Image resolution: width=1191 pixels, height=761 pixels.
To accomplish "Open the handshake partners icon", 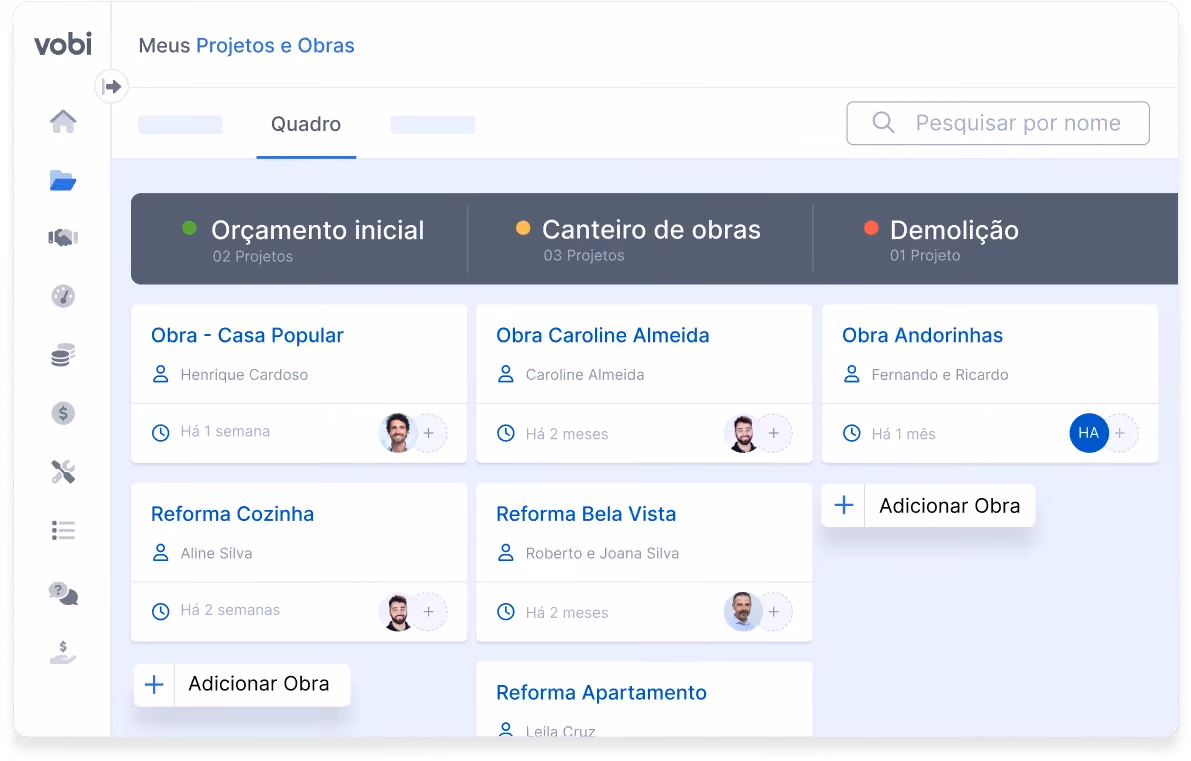I will [x=63, y=238].
